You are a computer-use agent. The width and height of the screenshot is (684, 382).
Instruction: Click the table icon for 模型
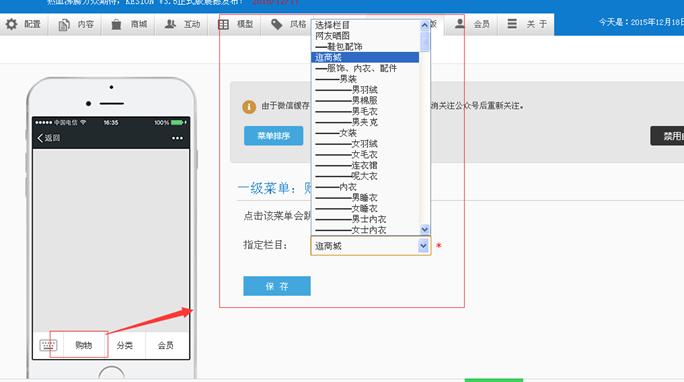[x=223, y=24]
